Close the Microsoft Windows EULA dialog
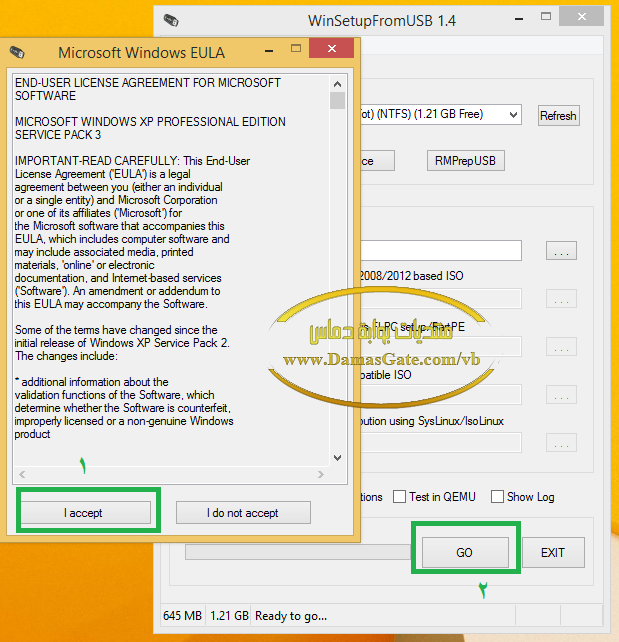This screenshot has width=619, height=642. pos(332,48)
